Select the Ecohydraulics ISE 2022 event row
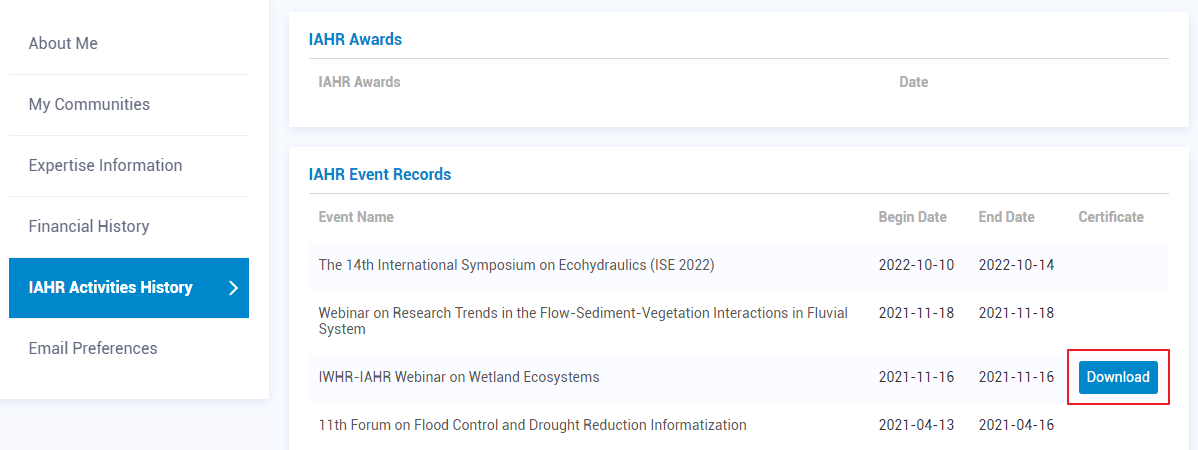 516,266
